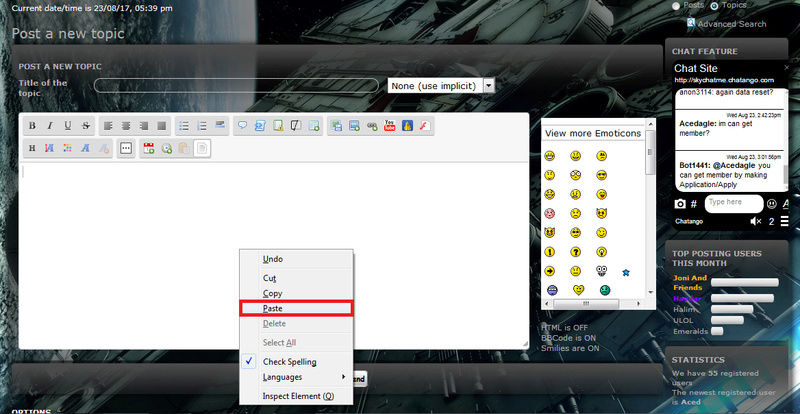Open the chat site URL link
Image resolution: width=800 pixels, height=414 pixels.
click(x=724, y=80)
